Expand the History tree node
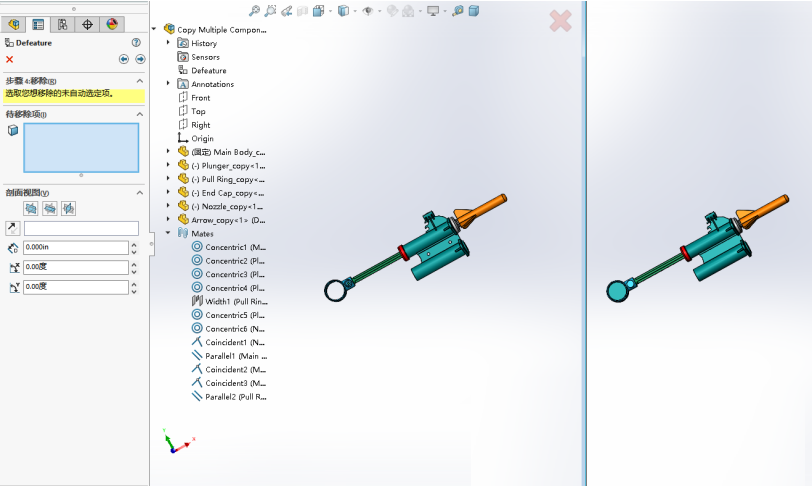Viewport: 812px width, 486px height. point(168,43)
